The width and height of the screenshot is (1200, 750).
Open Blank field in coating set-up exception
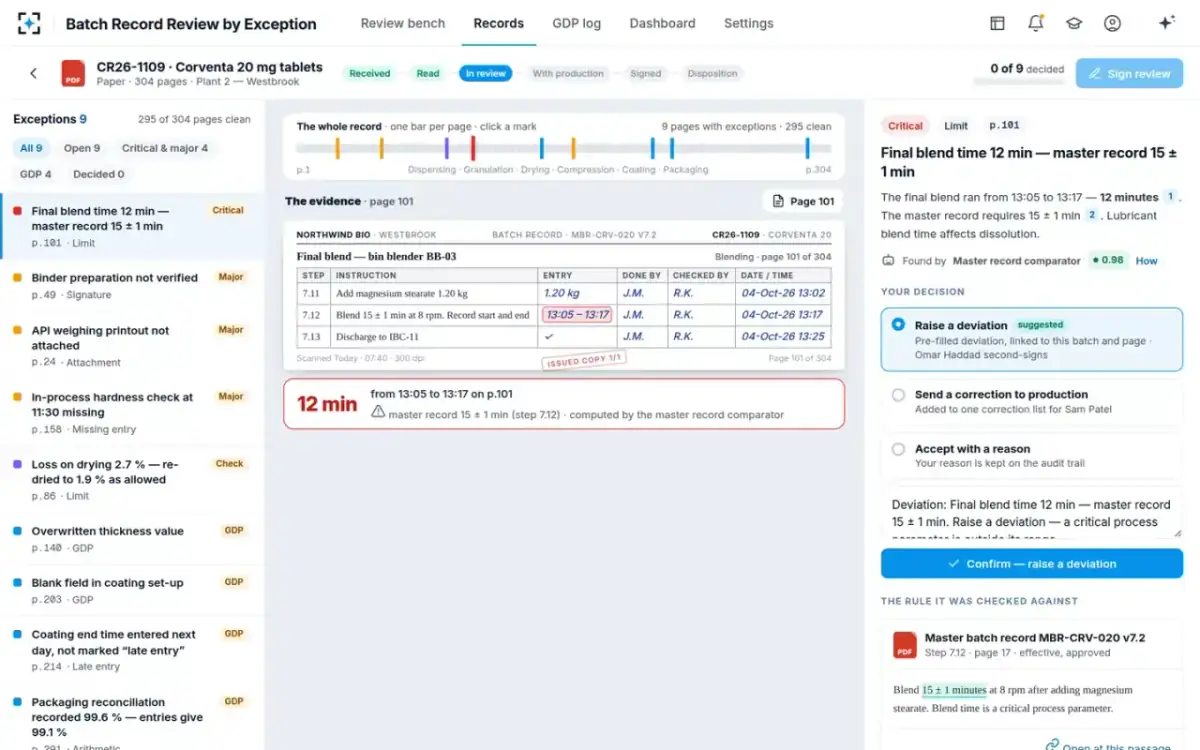pos(132,591)
